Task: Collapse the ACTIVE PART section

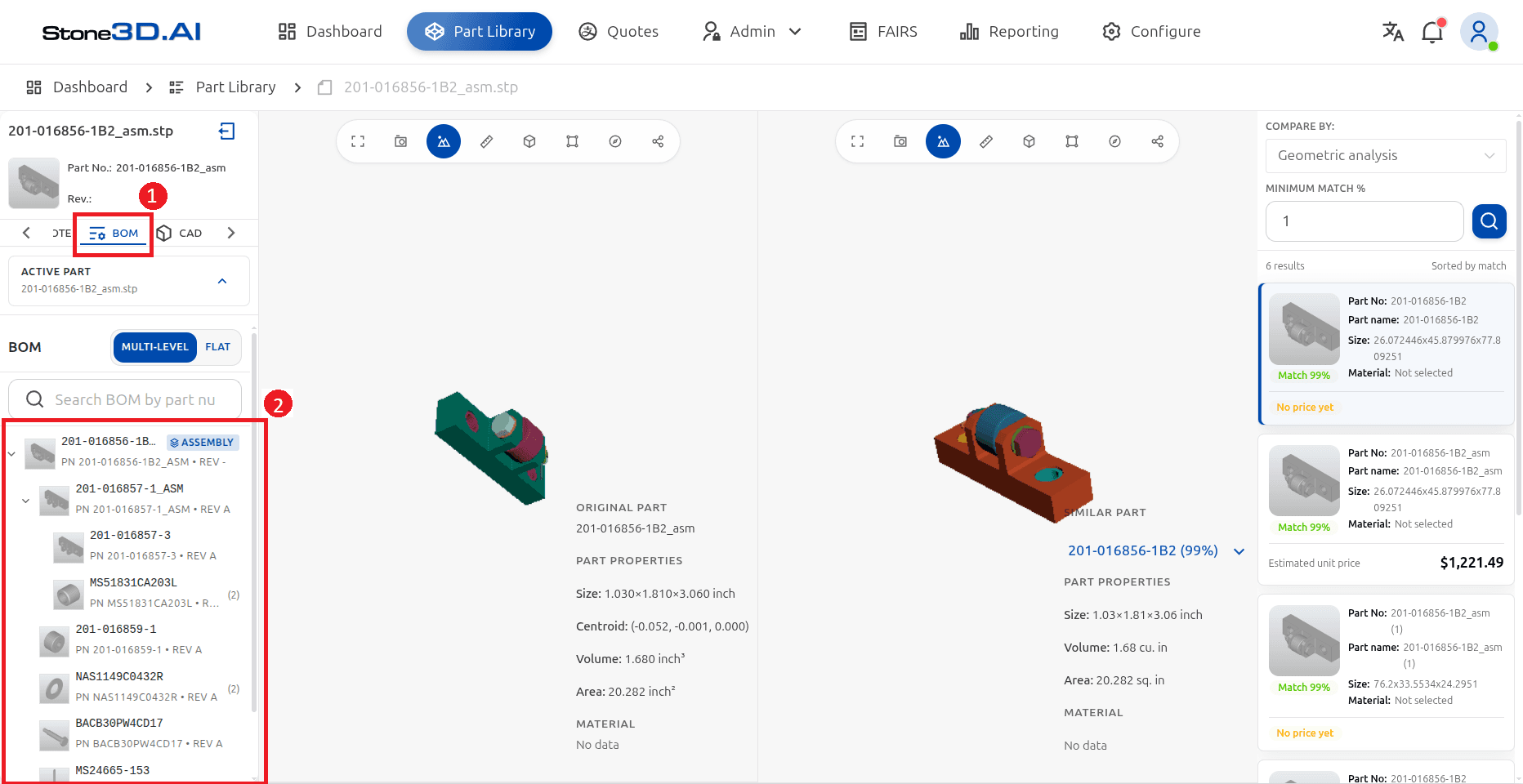Action: click(222, 281)
